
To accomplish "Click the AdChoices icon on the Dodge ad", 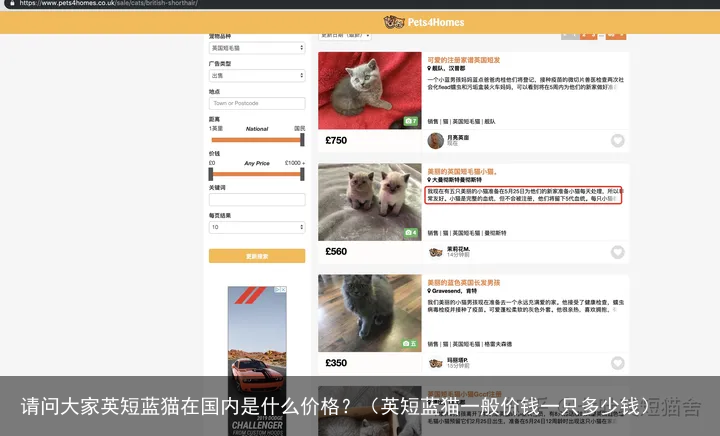I will click(x=278, y=290).
